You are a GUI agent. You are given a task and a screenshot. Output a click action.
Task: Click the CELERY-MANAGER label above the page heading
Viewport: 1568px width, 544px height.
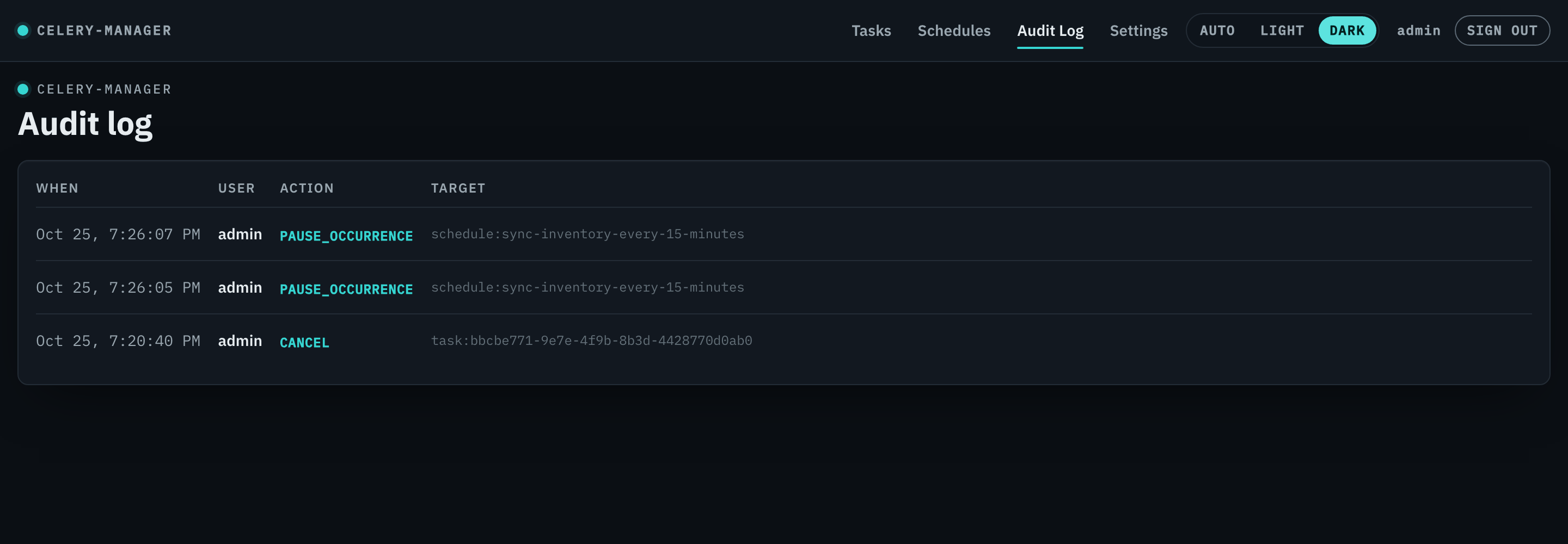point(104,89)
